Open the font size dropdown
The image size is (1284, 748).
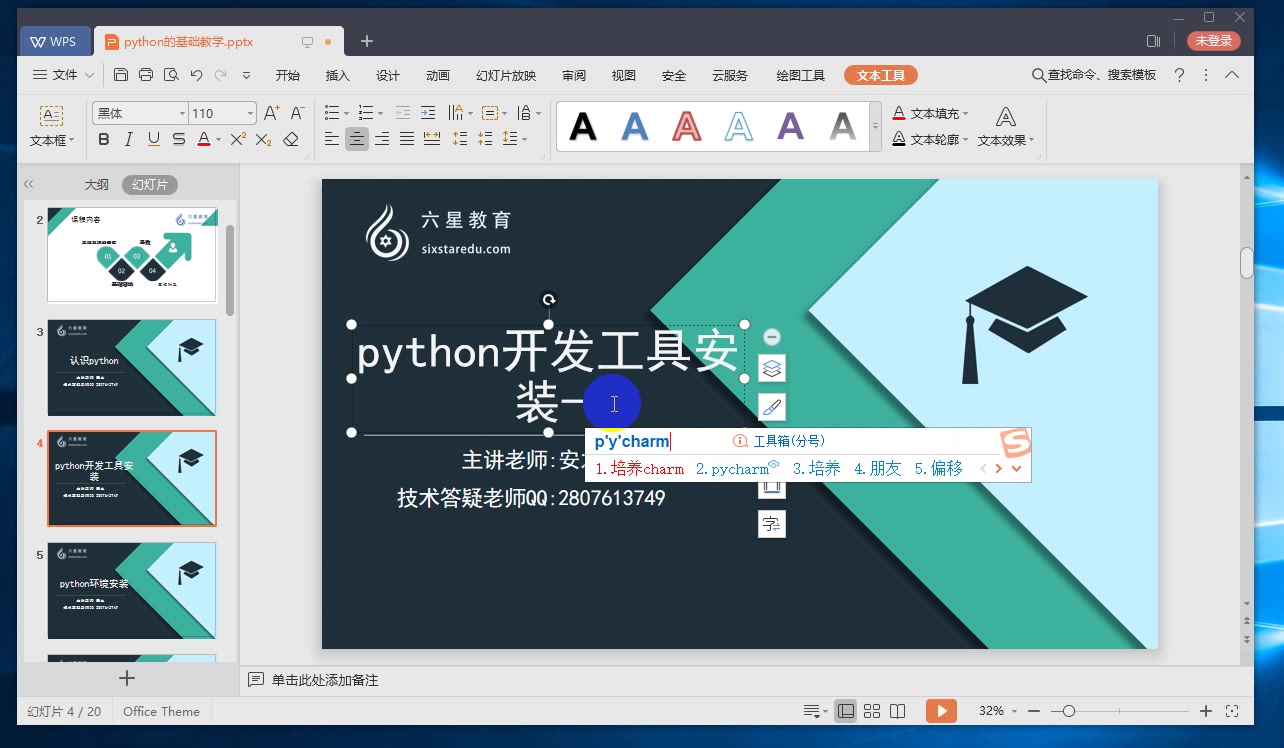250,113
